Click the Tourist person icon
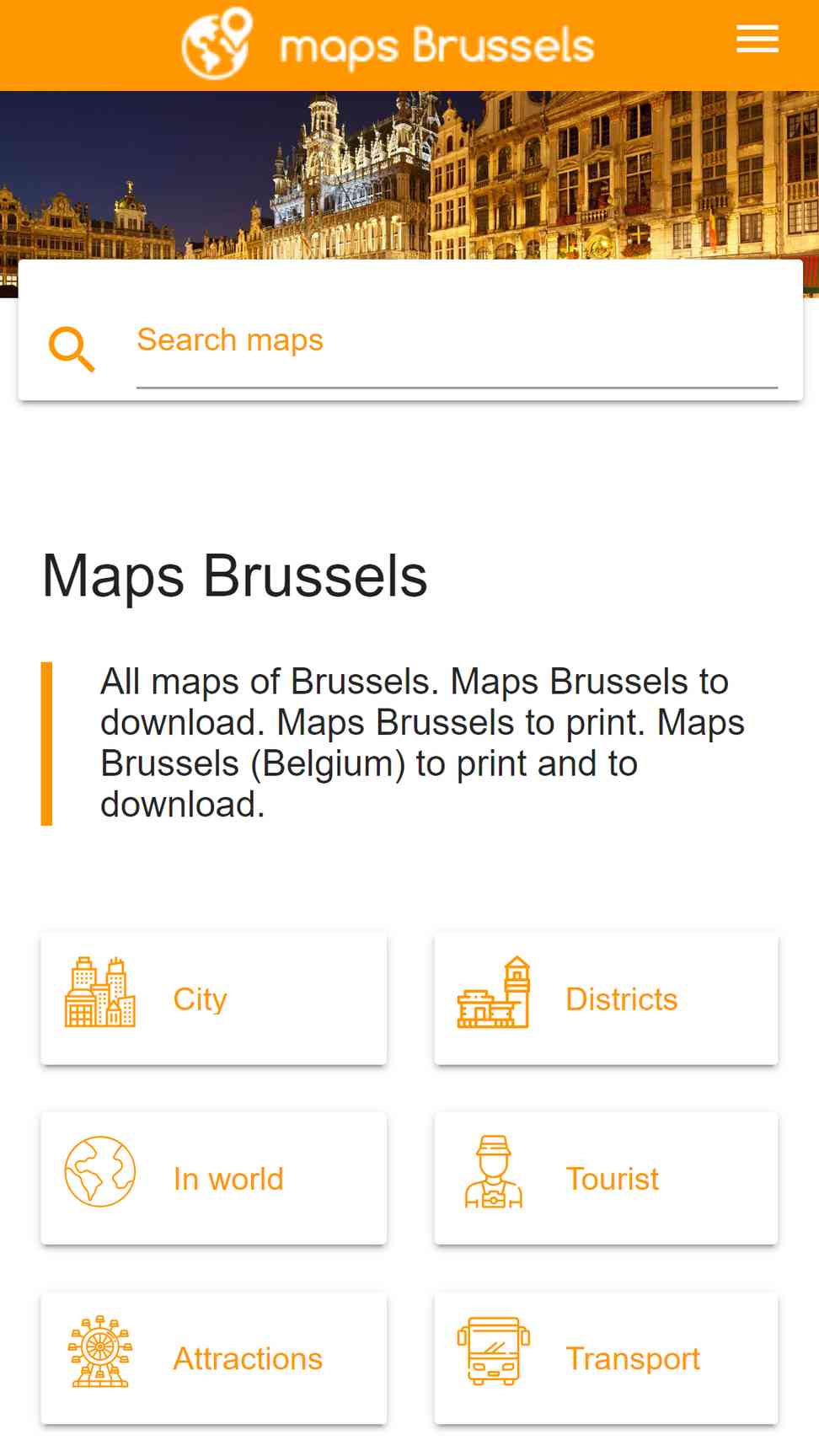The width and height of the screenshot is (819, 1456). pos(494,1171)
